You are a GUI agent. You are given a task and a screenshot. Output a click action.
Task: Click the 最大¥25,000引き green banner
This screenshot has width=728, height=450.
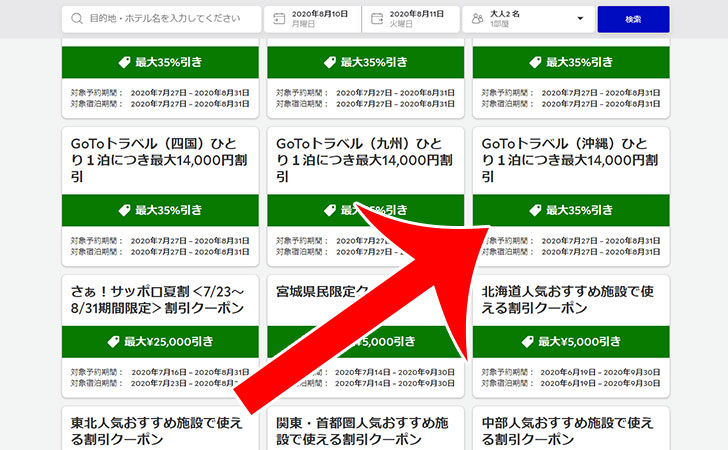[160, 342]
